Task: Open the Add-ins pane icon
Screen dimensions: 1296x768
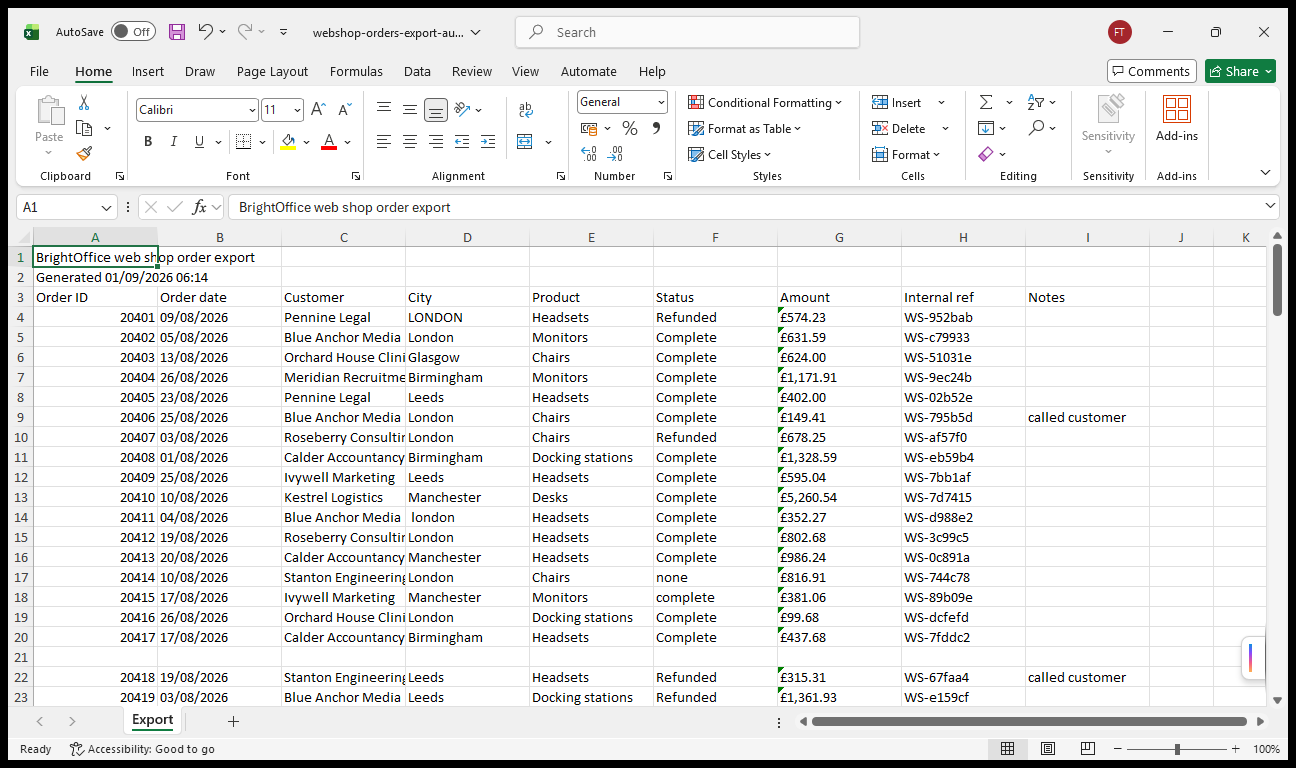Action: (1177, 118)
